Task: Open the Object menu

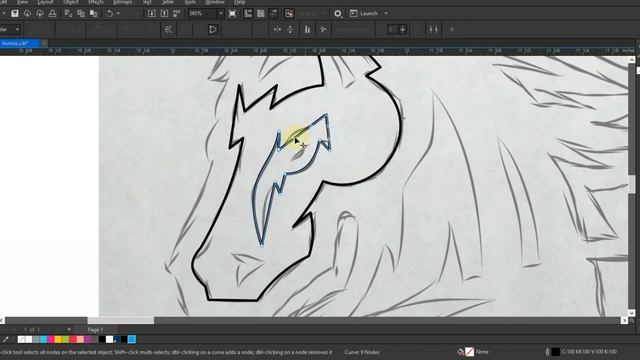Action: (x=70, y=2)
